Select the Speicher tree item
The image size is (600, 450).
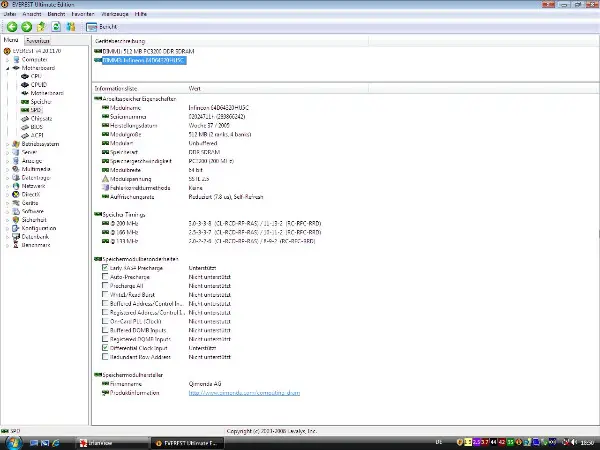coord(40,101)
